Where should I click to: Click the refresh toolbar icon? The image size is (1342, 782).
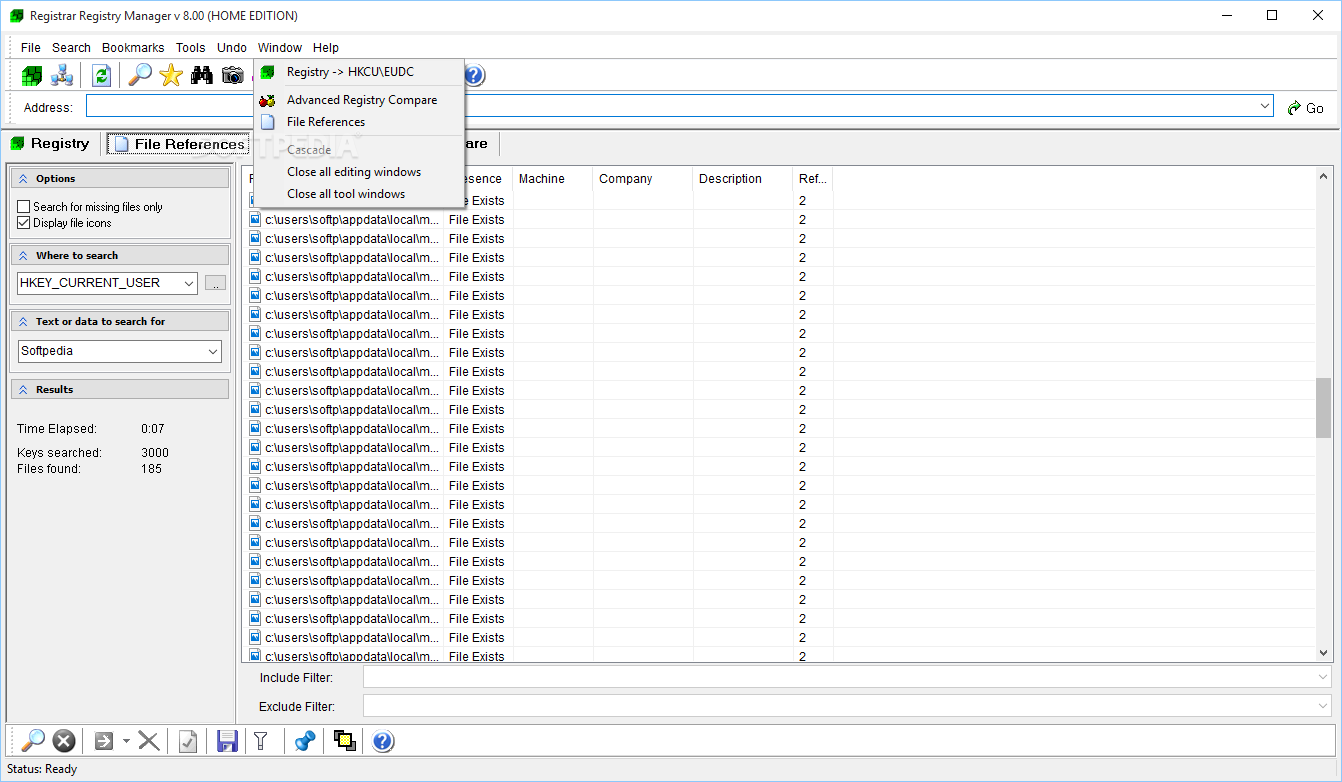101,75
